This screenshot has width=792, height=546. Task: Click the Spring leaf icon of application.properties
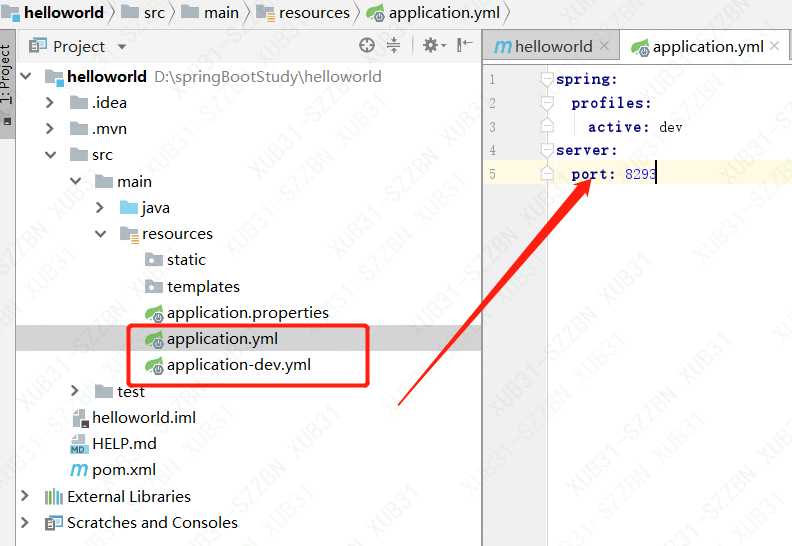click(x=154, y=313)
